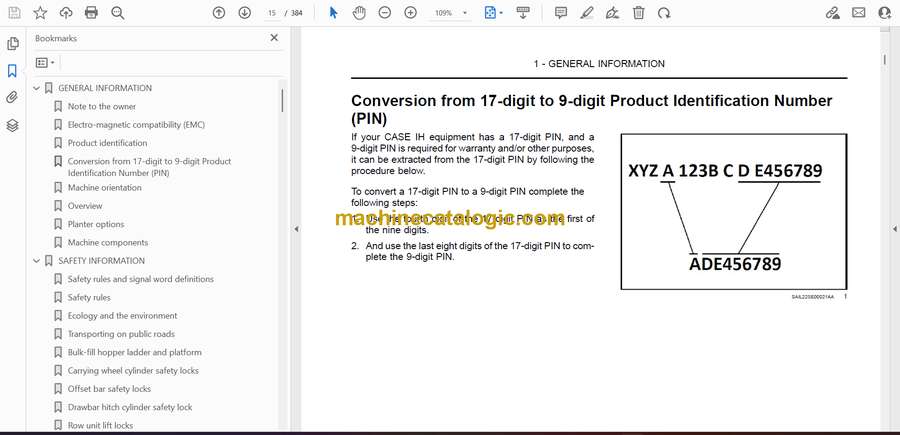Go to previous page arrow
Screen dimensions: 900x435
219,13
